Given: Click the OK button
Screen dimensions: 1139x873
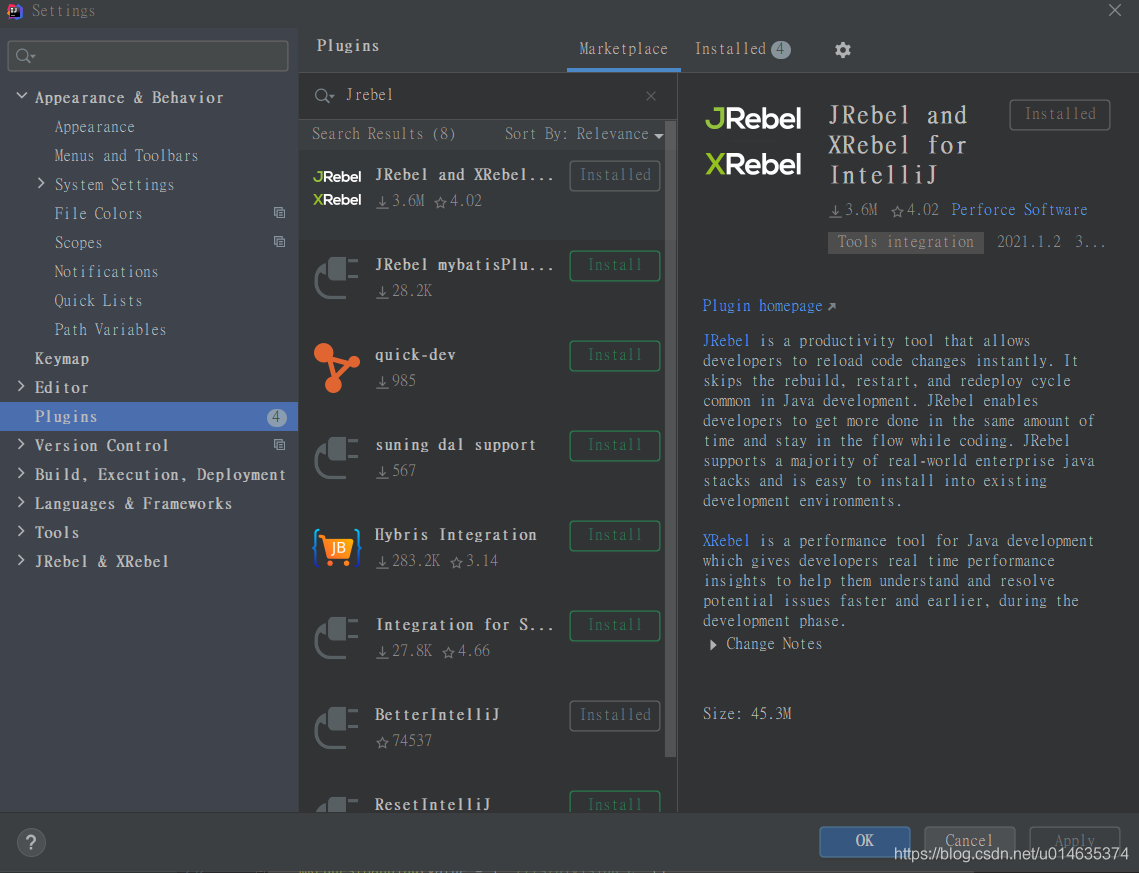Looking at the screenshot, I should [864, 841].
